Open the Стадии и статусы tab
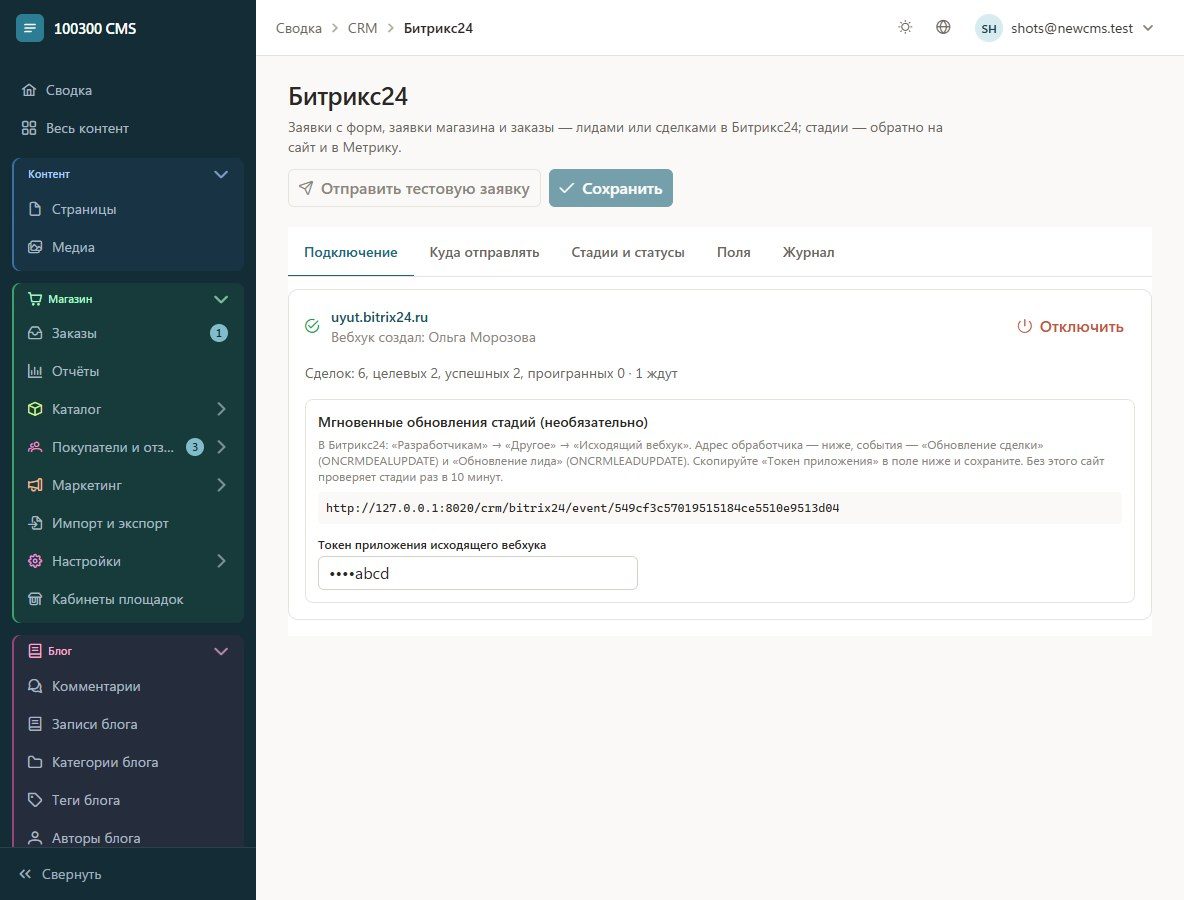 point(627,252)
